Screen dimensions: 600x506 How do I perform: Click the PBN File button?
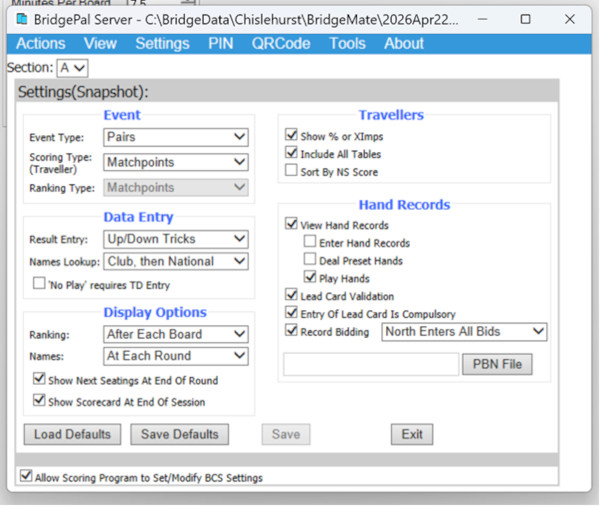(x=497, y=364)
